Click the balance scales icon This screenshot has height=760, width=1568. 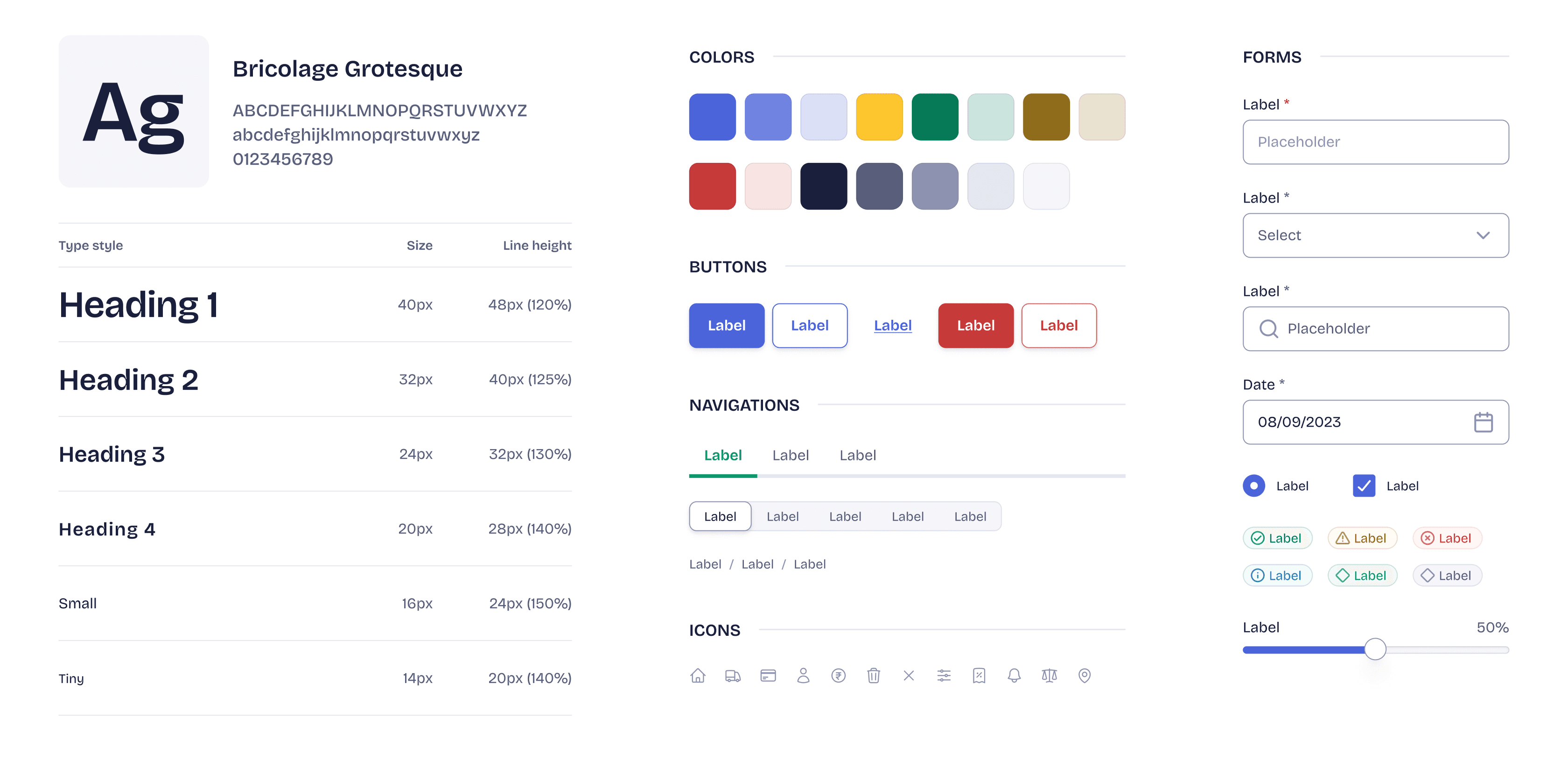pos(1050,676)
